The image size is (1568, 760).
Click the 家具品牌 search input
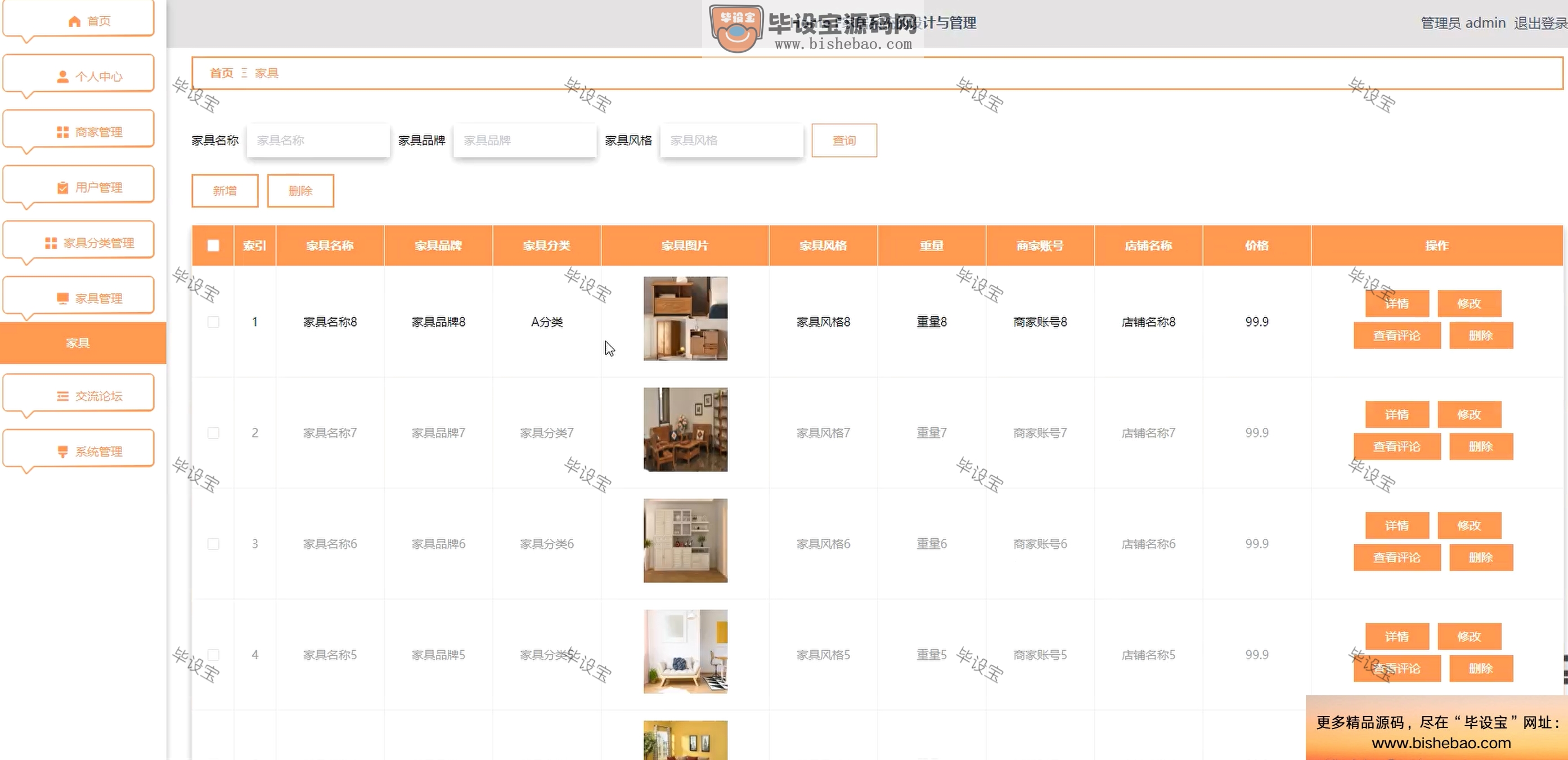[x=525, y=140]
